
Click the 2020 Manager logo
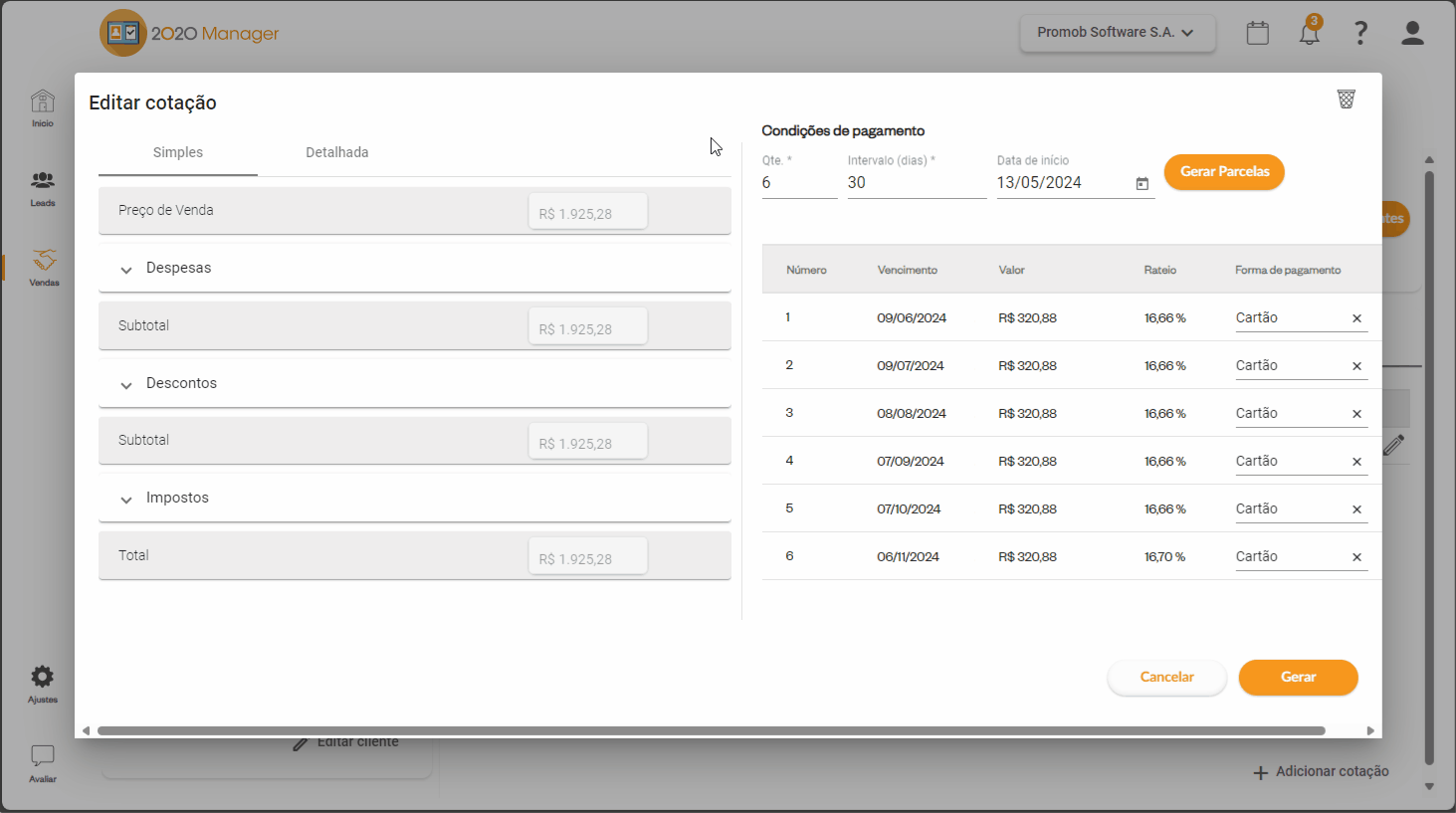190,33
